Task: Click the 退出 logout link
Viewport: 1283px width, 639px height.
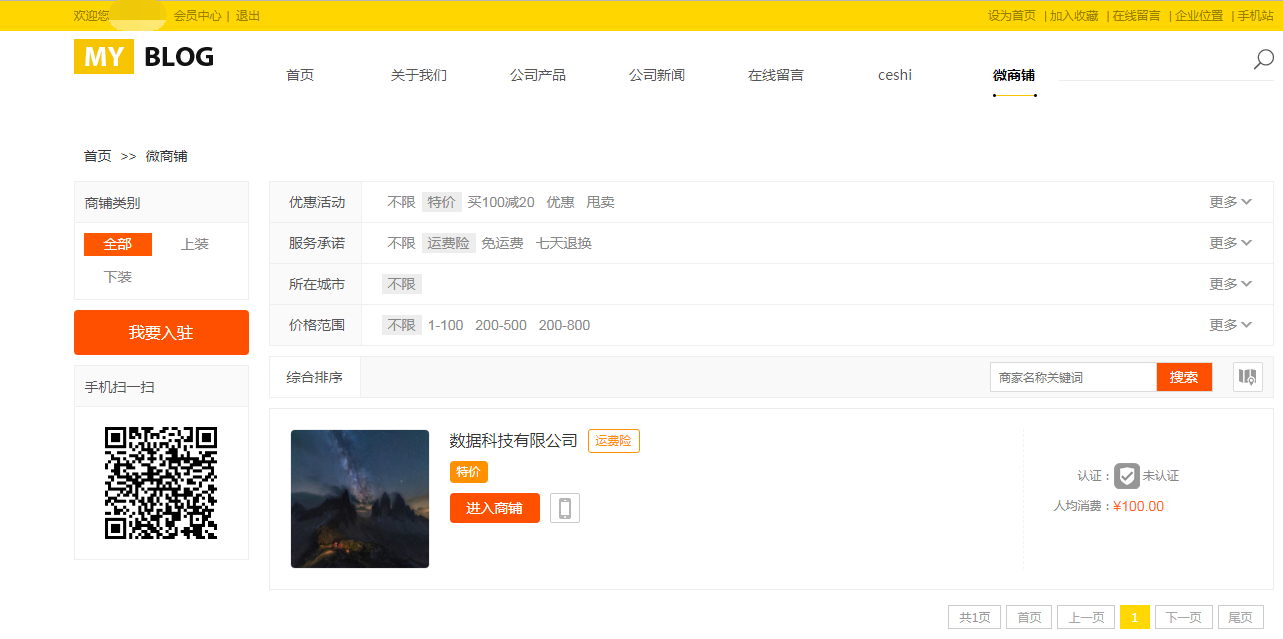Action: (x=248, y=16)
